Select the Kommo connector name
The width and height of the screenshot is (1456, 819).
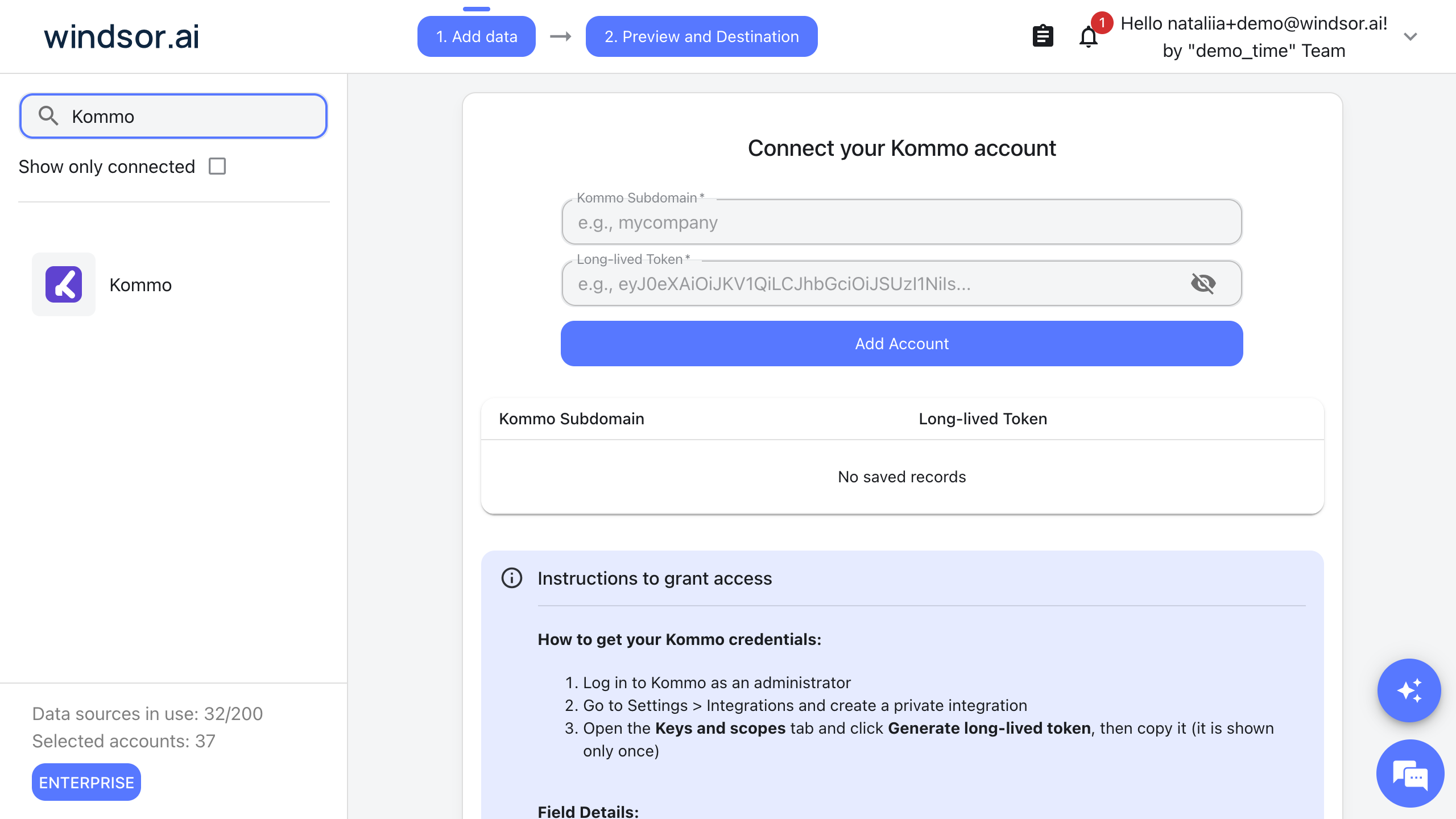[140, 284]
